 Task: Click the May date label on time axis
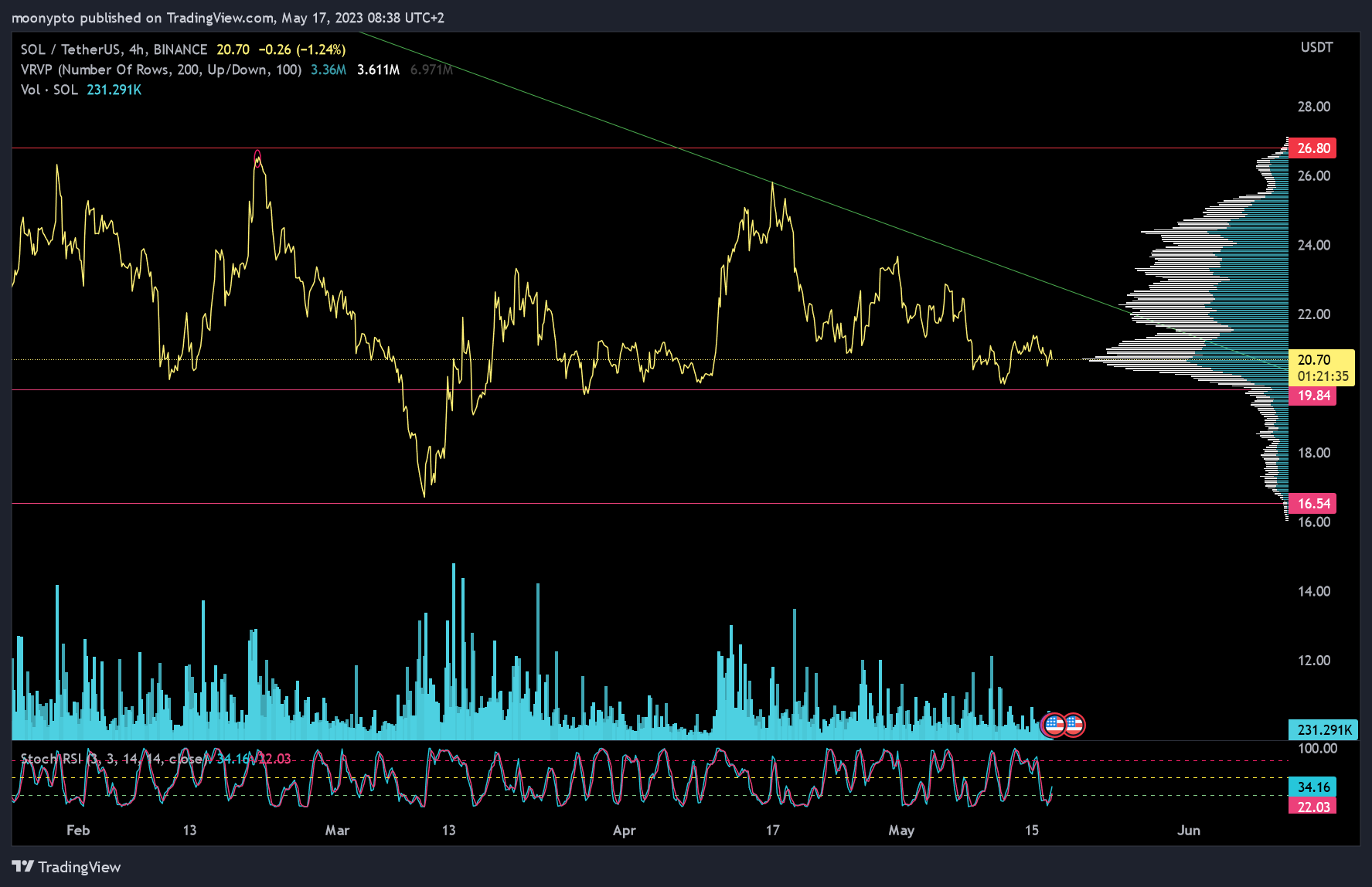pyautogui.click(x=901, y=831)
